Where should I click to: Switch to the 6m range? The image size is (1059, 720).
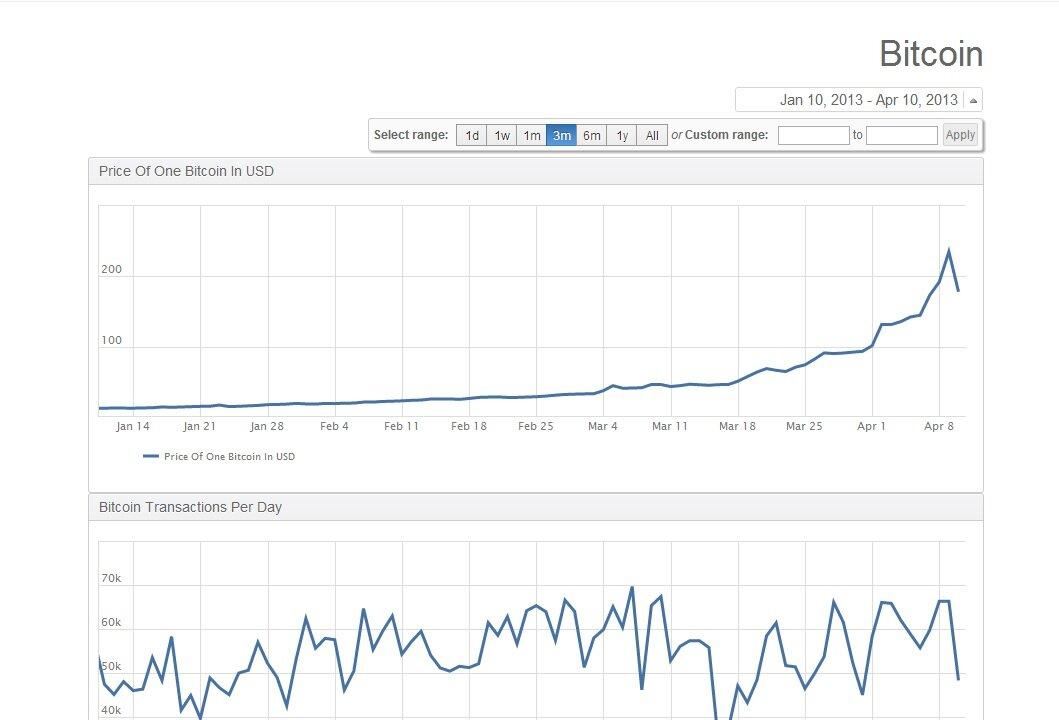point(591,135)
